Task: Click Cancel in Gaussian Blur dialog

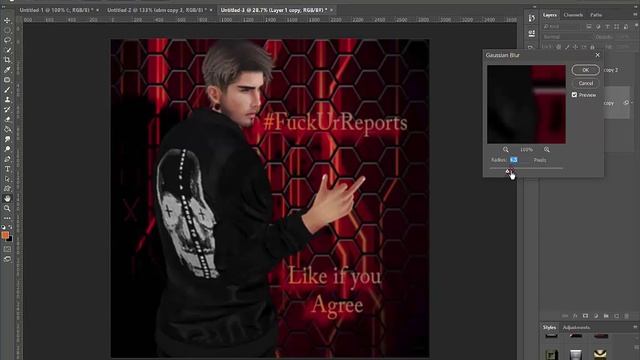Action: click(x=585, y=83)
